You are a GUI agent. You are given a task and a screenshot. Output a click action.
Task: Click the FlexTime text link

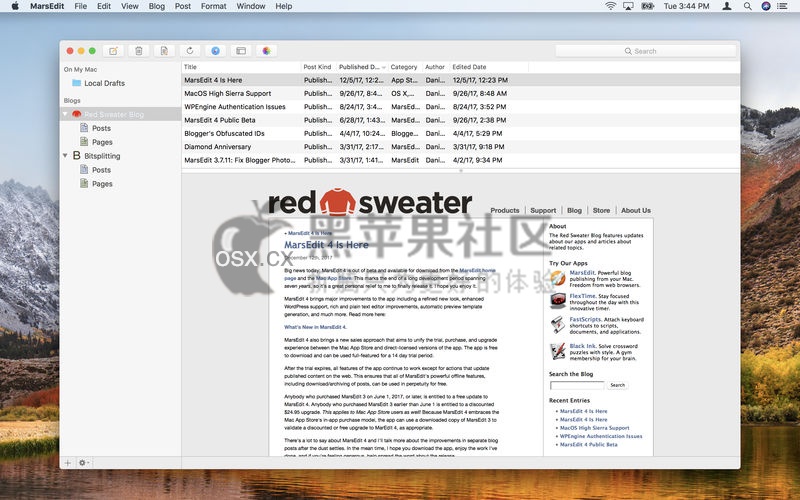[582, 296]
